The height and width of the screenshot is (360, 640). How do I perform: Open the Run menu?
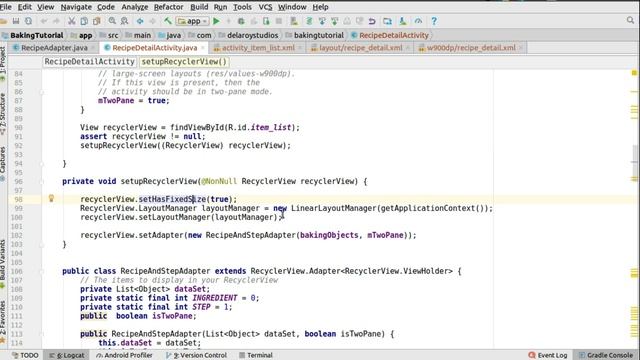click(220, 7)
